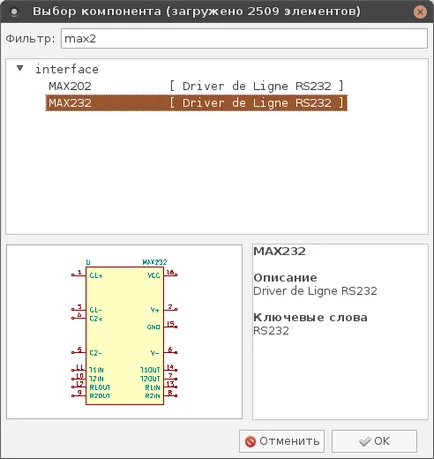The height and width of the screenshot is (459, 434).
Task: Focus the filter field containing max2
Action: pyautogui.click(x=244, y=39)
